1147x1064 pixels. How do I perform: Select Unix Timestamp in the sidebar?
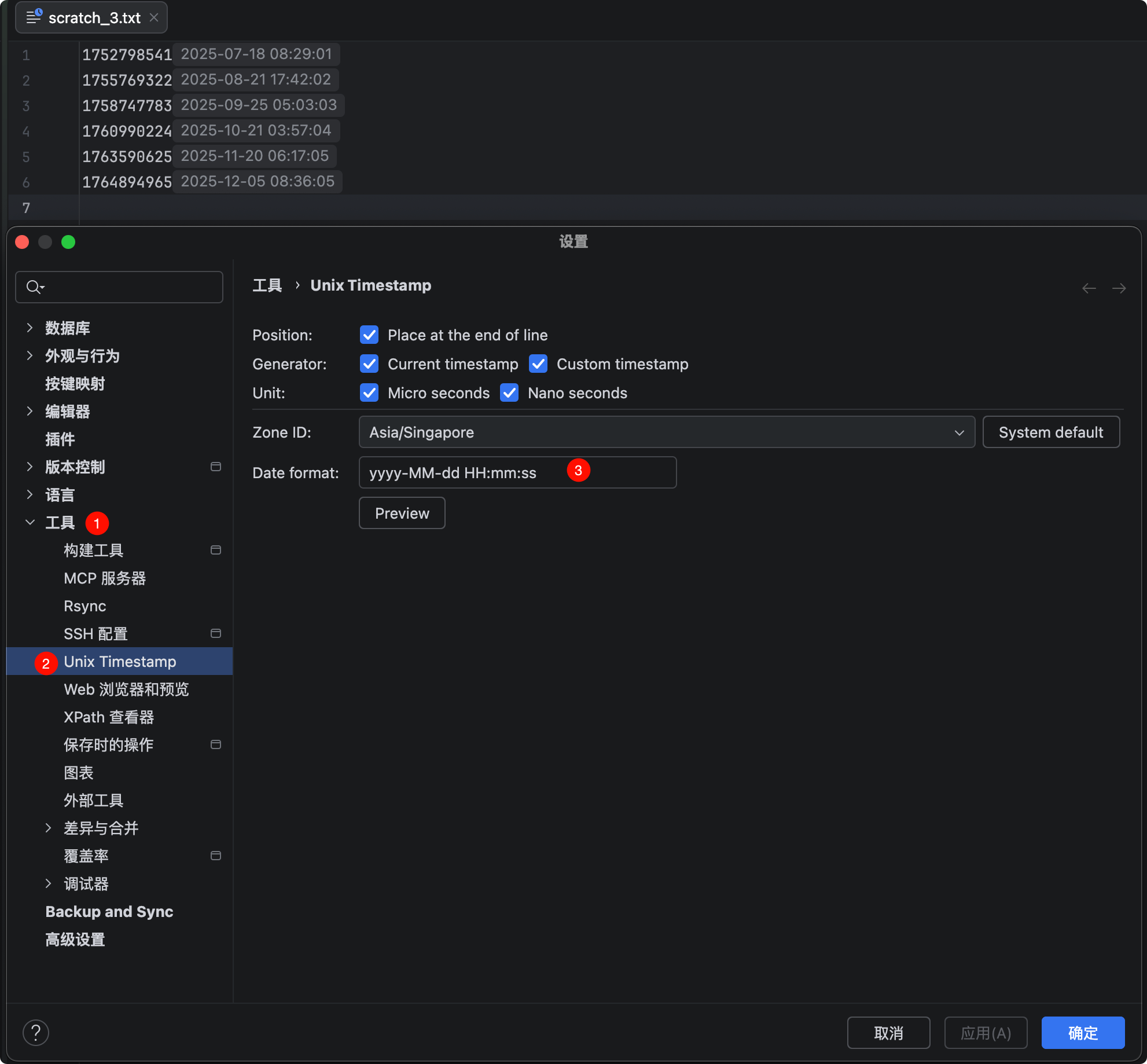click(120, 661)
